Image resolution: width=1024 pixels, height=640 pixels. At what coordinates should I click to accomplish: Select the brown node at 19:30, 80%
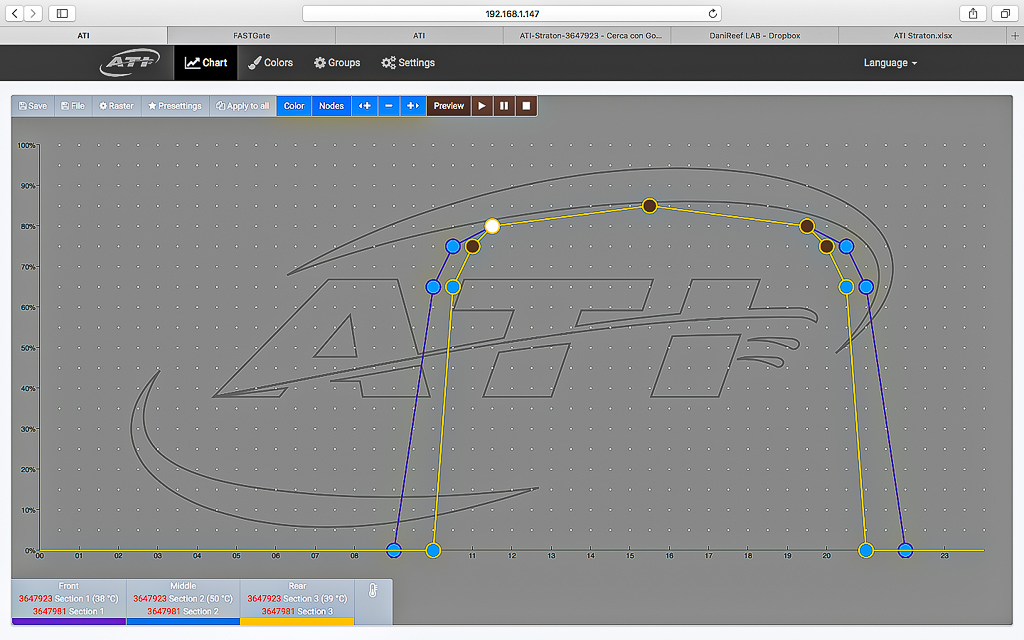coord(807,226)
